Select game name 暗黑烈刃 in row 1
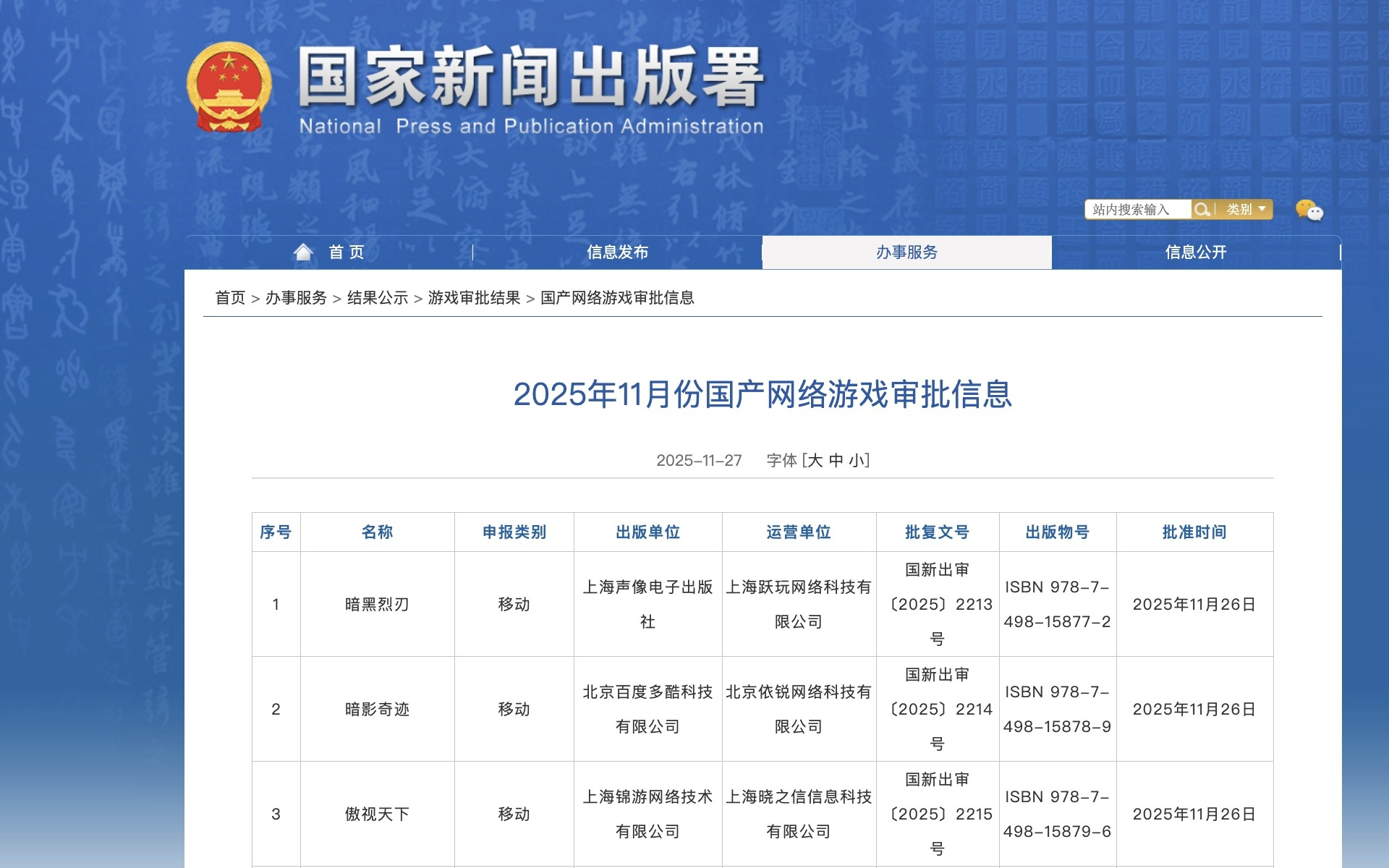Screen dimensions: 1389x868 pyautogui.click(x=377, y=604)
